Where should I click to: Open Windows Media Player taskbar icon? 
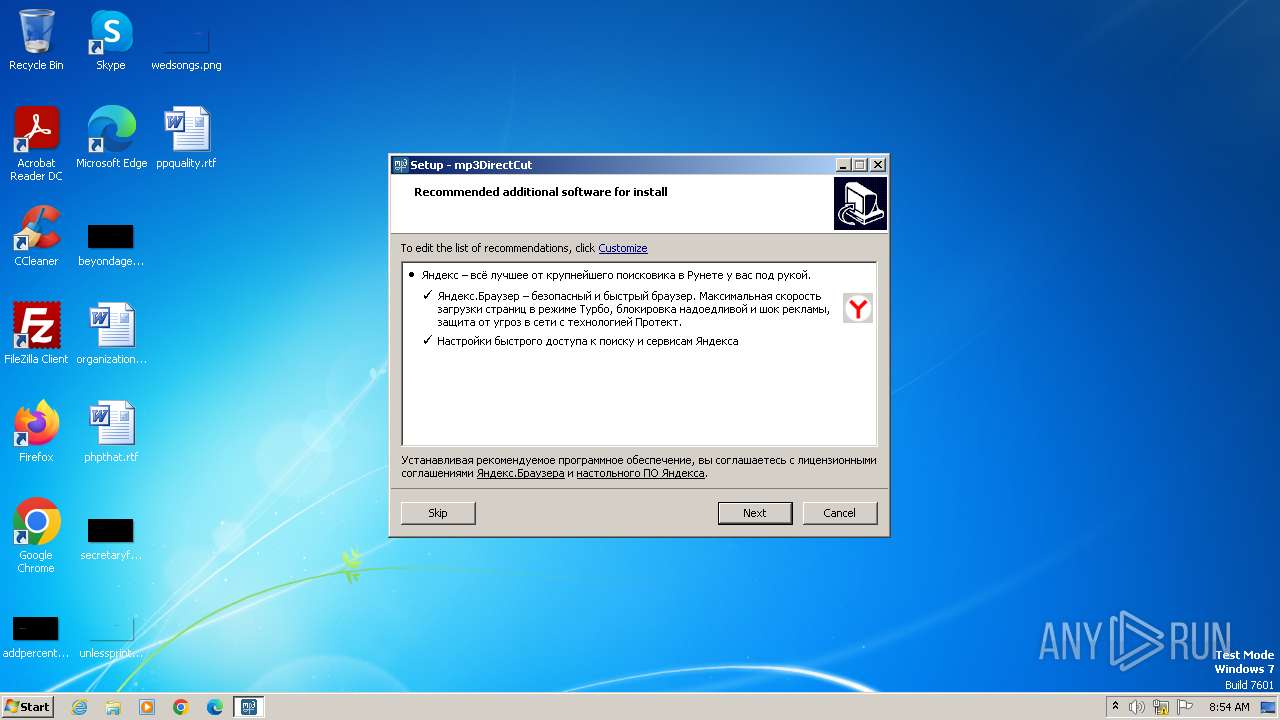click(x=147, y=707)
